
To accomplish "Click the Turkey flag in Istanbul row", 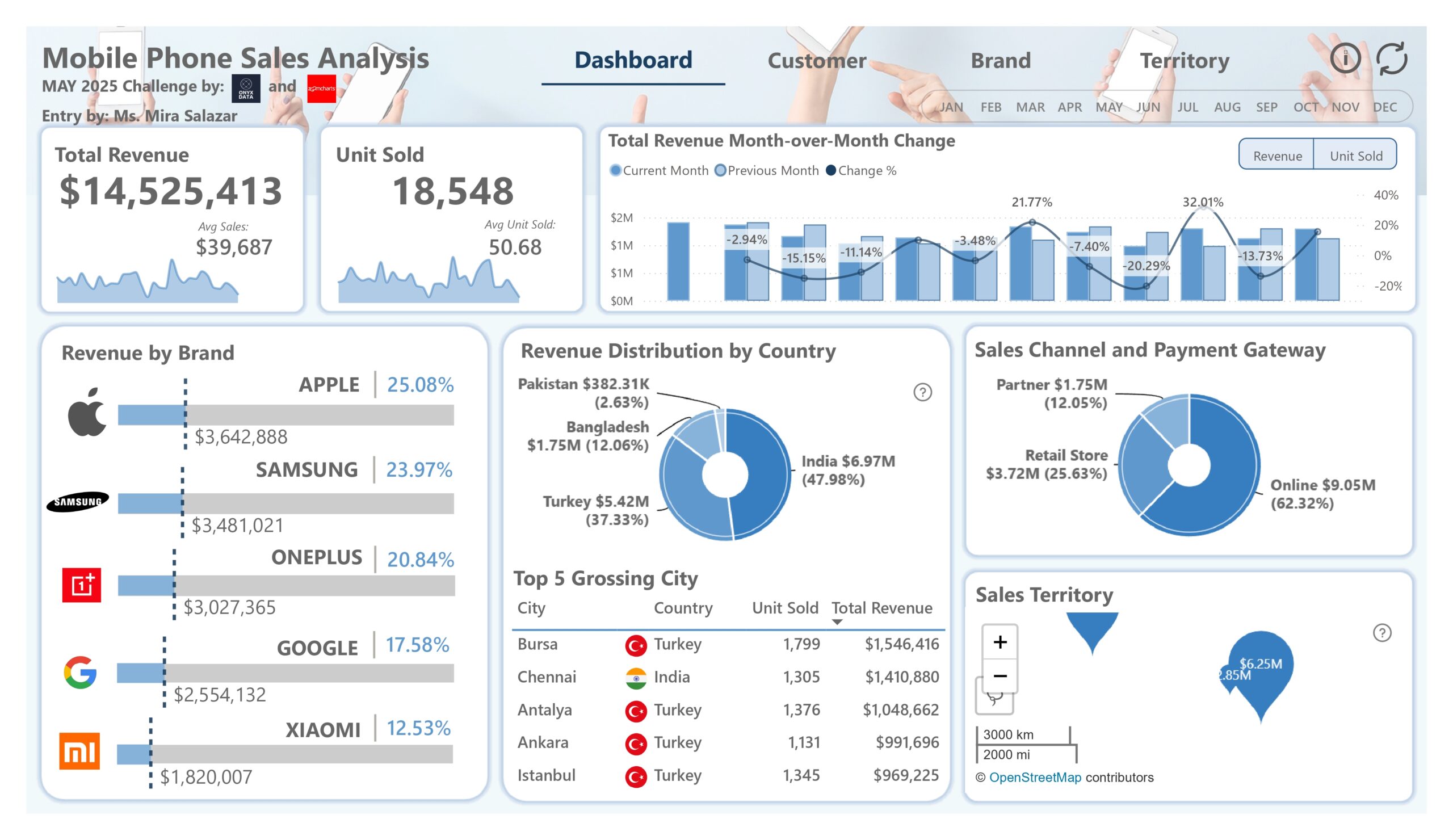I will point(636,776).
